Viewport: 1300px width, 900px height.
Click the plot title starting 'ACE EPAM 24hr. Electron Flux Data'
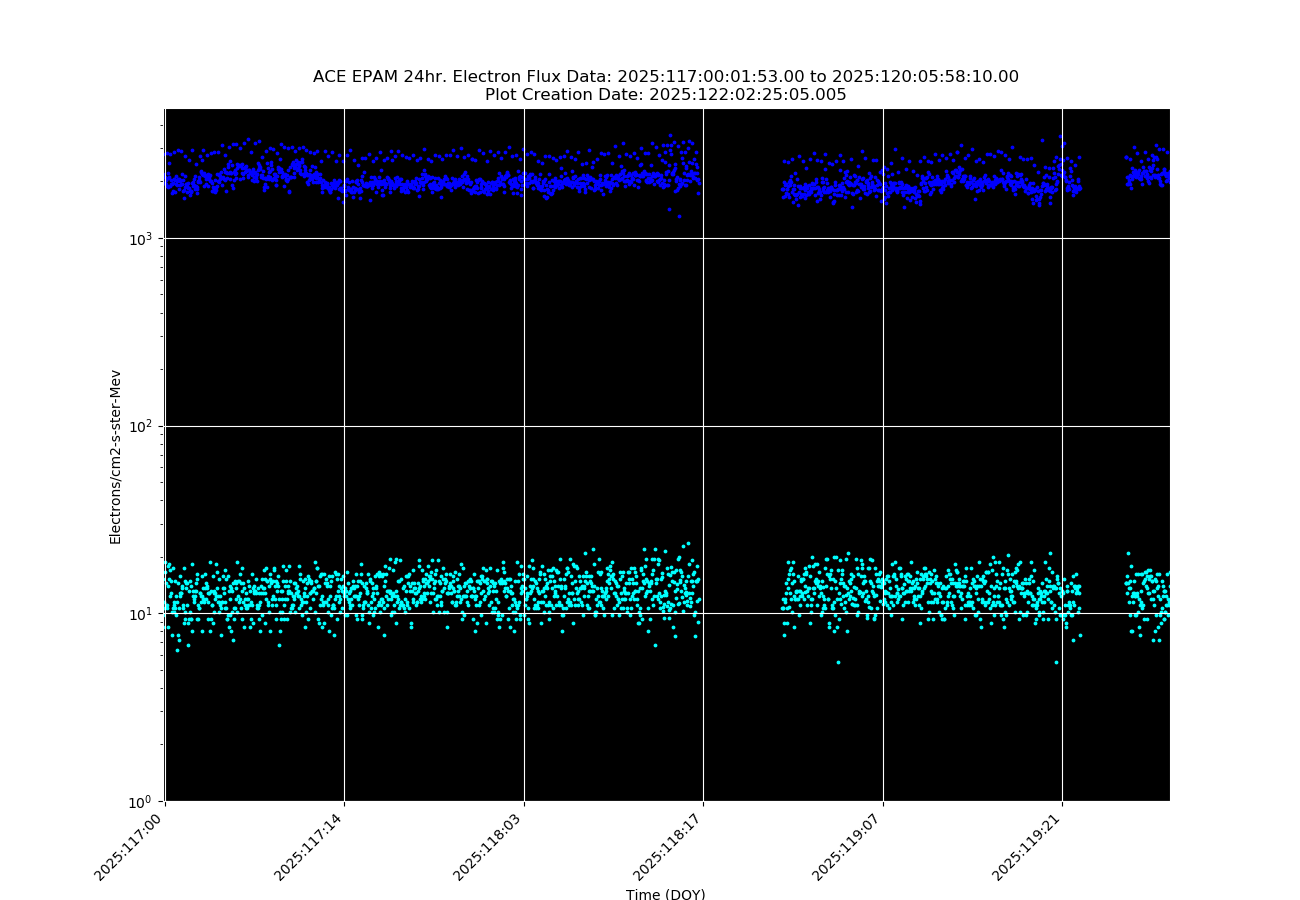[x=666, y=77]
